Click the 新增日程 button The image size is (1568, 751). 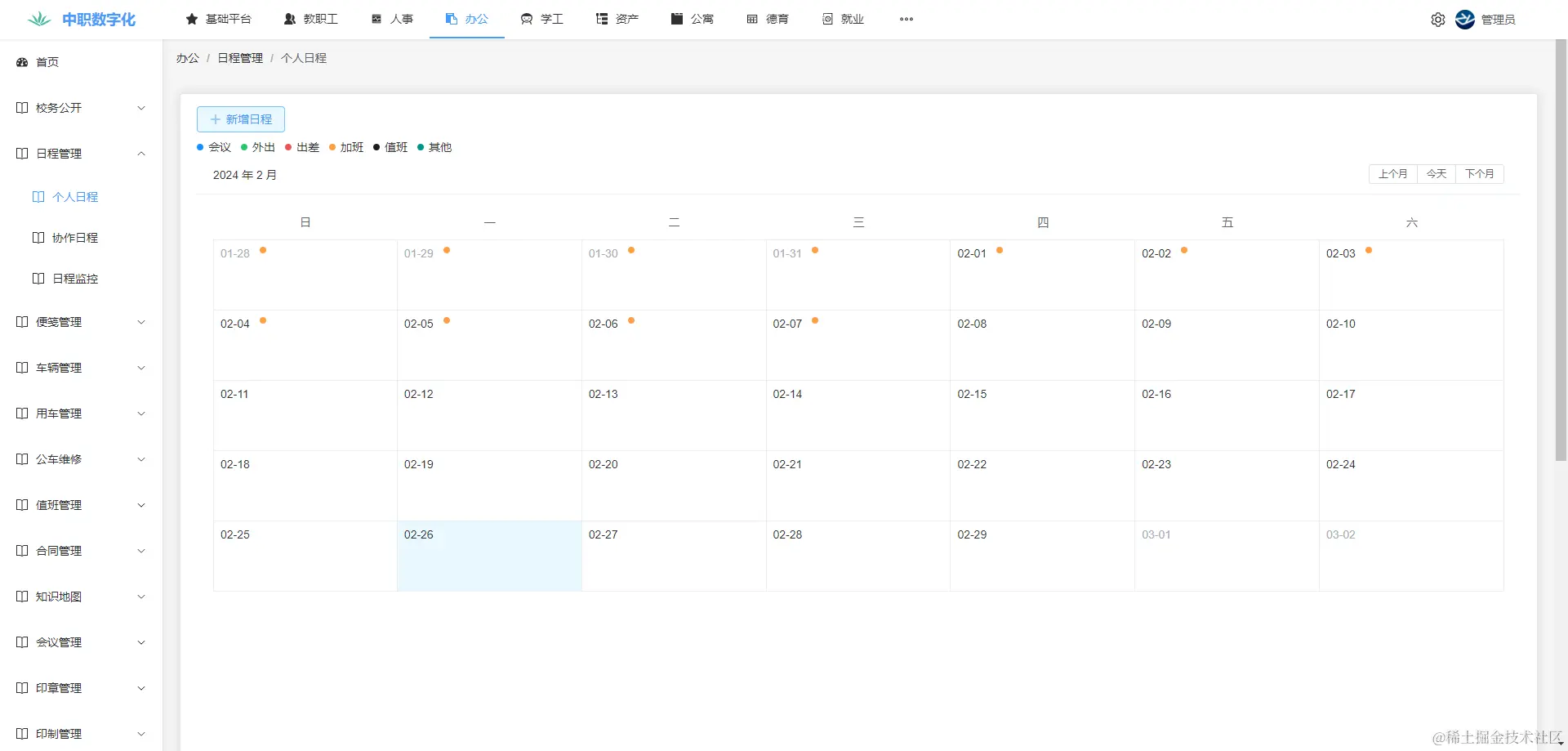[241, 119]
